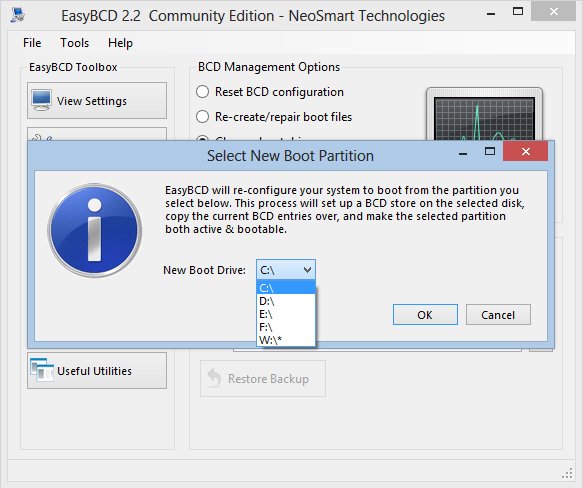Collapse the New Boot Drive dropdown arrow
Viewport: 583px width, 488px height.
(307, 270)
